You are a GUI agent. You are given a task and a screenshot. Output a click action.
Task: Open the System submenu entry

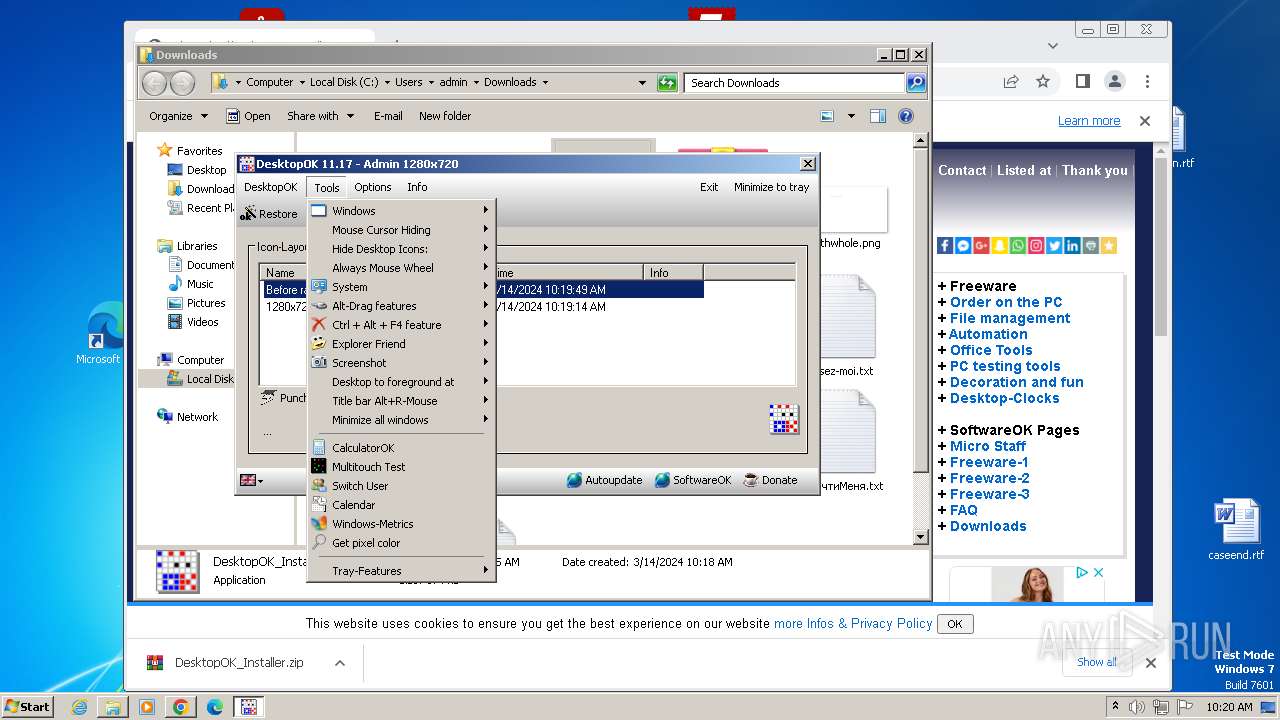(401, 287)
